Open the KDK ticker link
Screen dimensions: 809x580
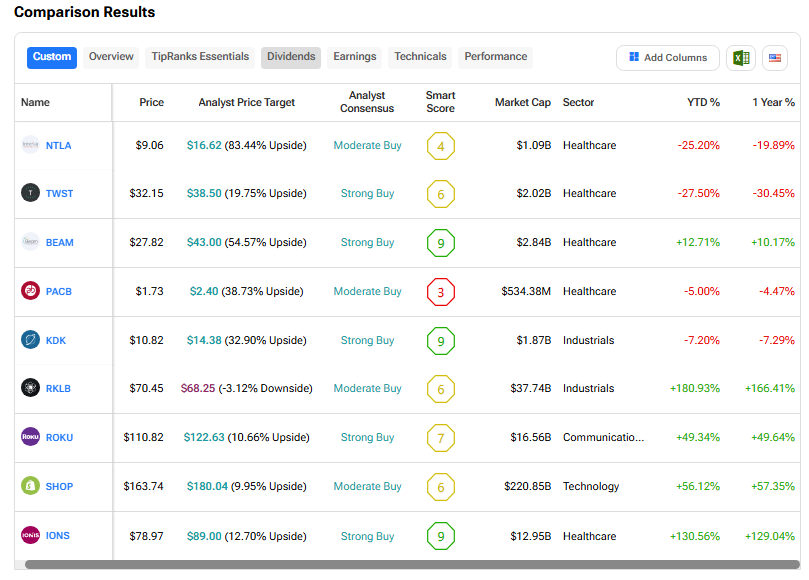56,340
